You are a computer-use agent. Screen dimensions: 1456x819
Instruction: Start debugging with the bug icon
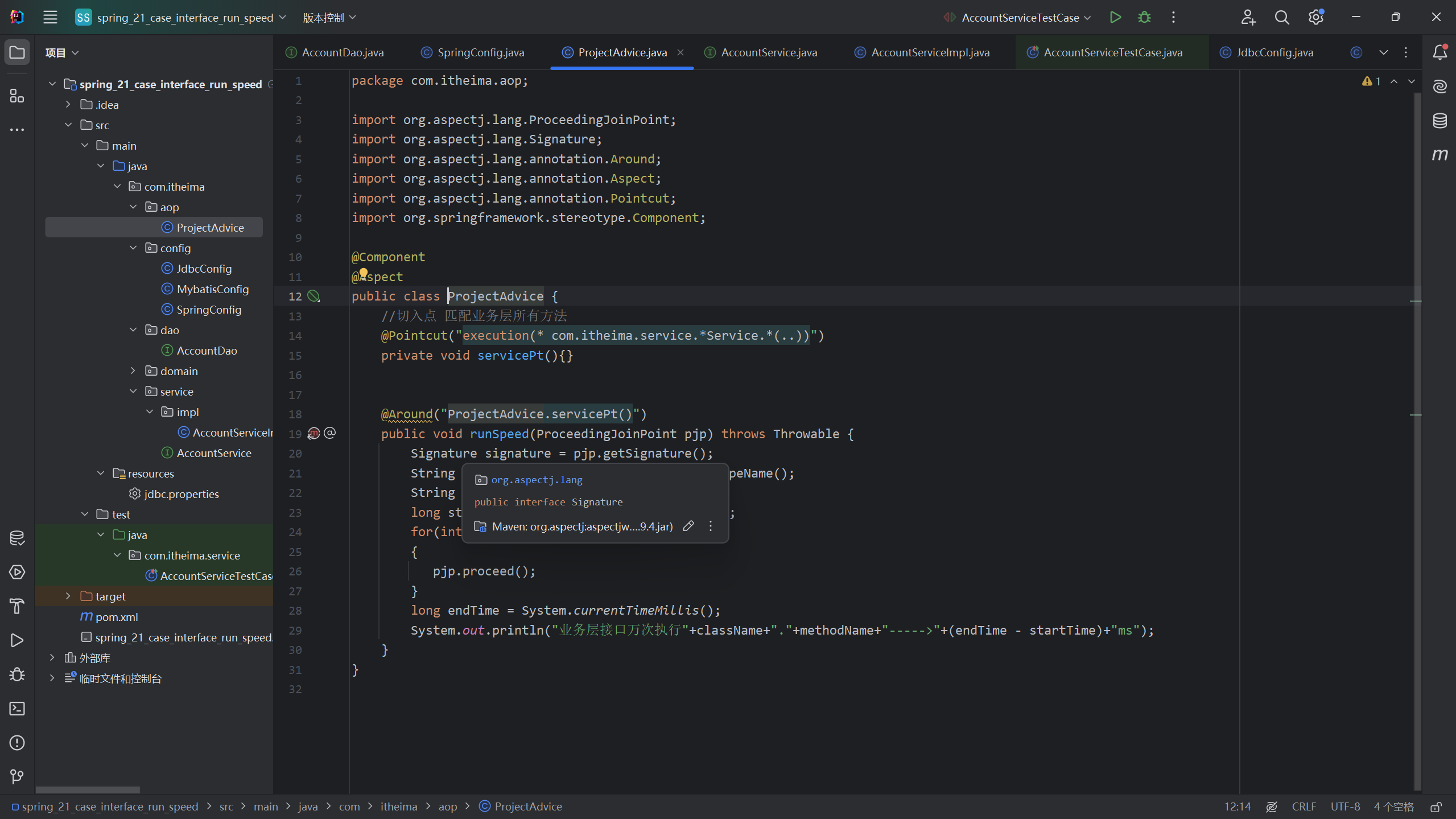tap(1144, 17)
